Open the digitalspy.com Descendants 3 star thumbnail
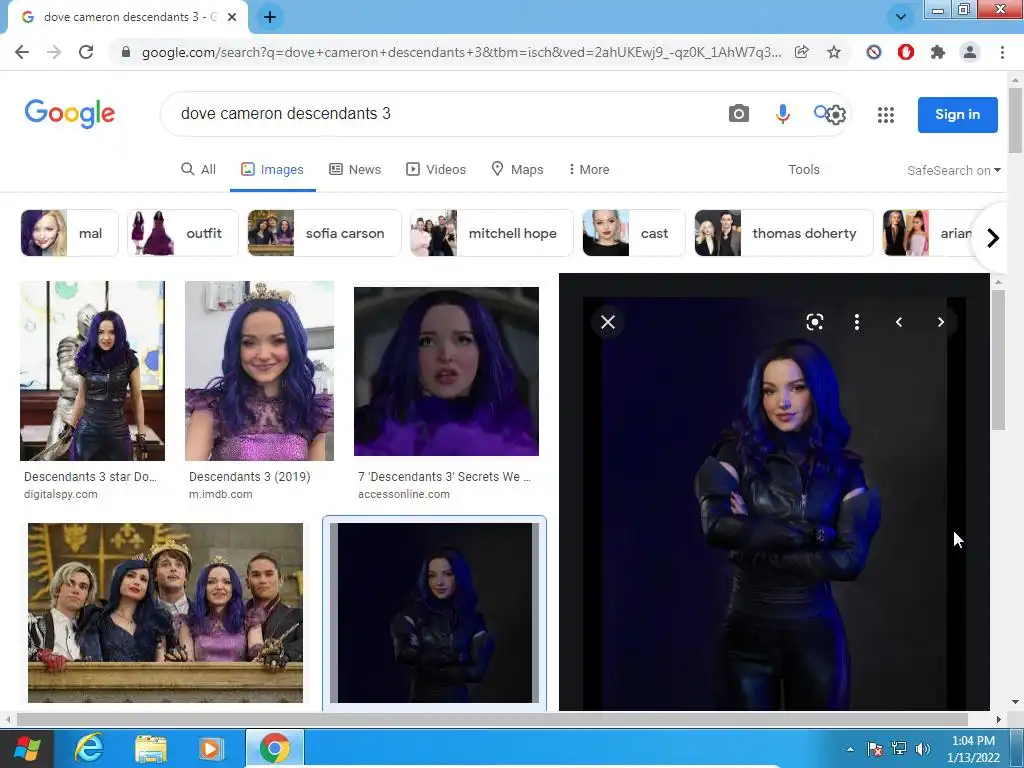Image resolution: width=1024 pixels, height=768 pixels. (x=92, y=371)
